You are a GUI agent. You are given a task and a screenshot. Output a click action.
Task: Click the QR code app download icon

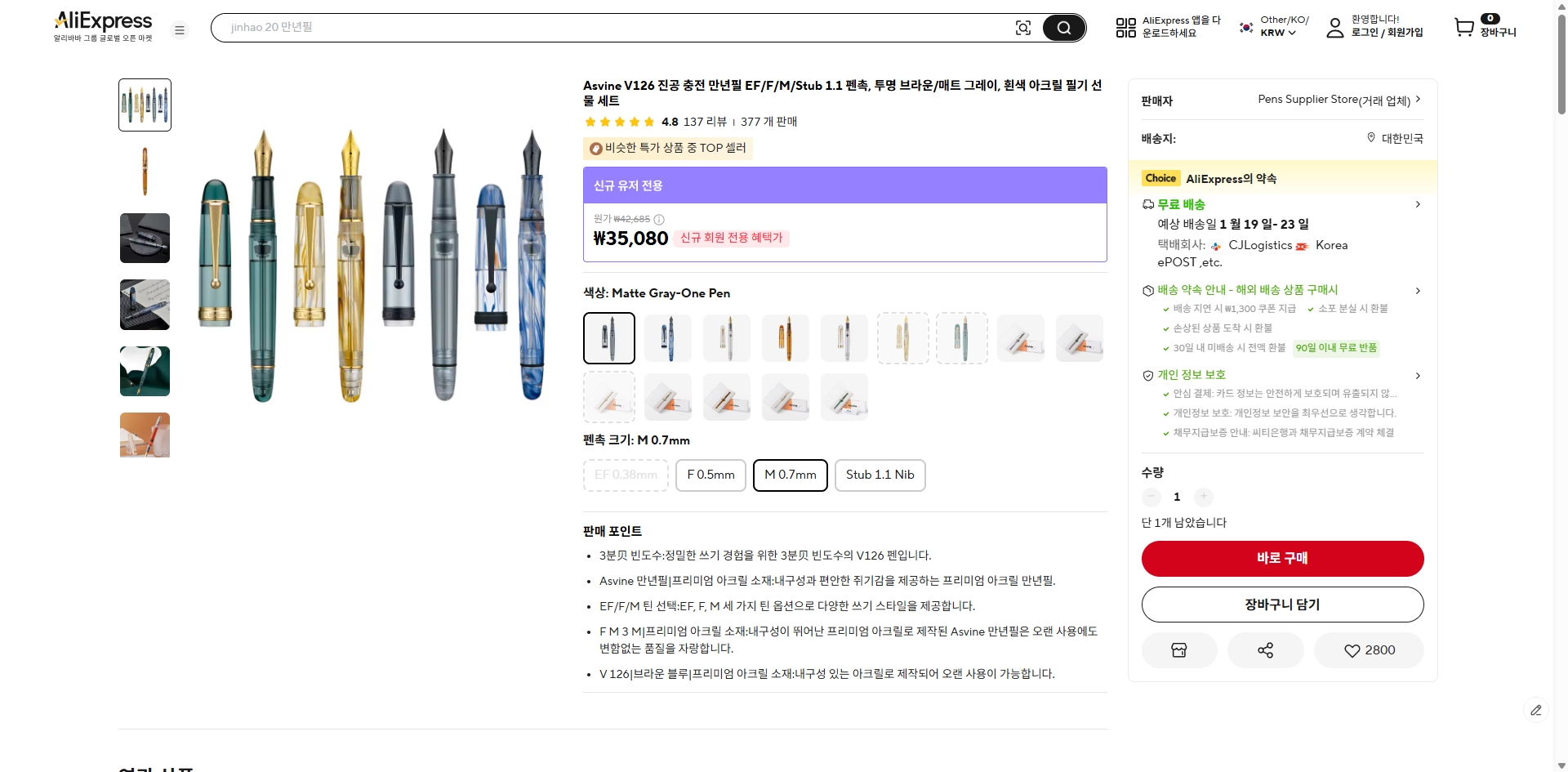click(x=1125, y=27)
